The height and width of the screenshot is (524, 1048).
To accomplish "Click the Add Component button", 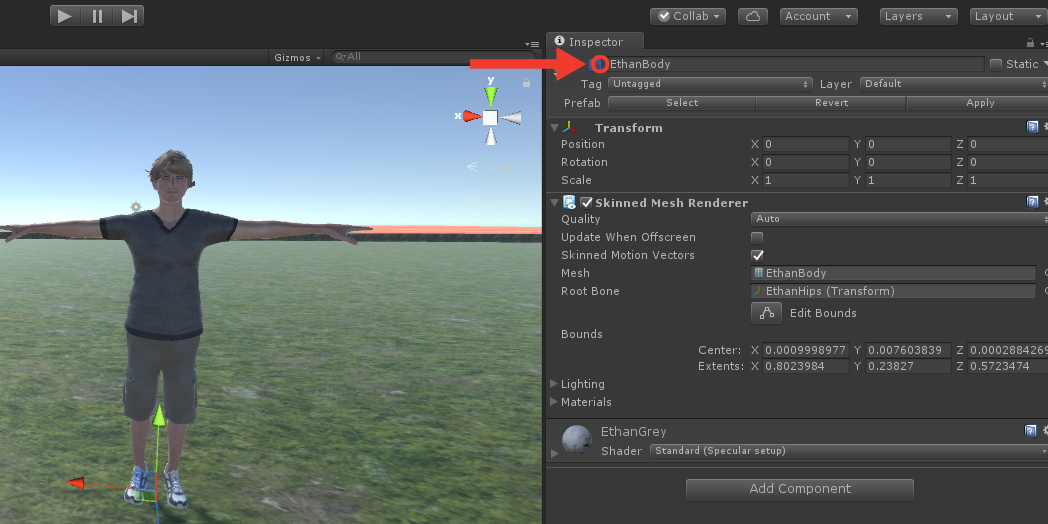I will (x=799, y=489).
